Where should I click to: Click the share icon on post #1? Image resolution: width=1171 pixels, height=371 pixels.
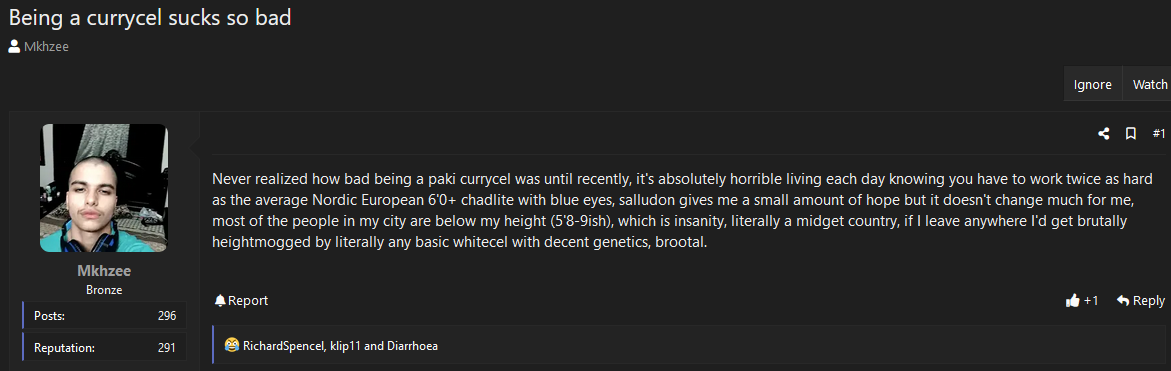click(1103, 134)
